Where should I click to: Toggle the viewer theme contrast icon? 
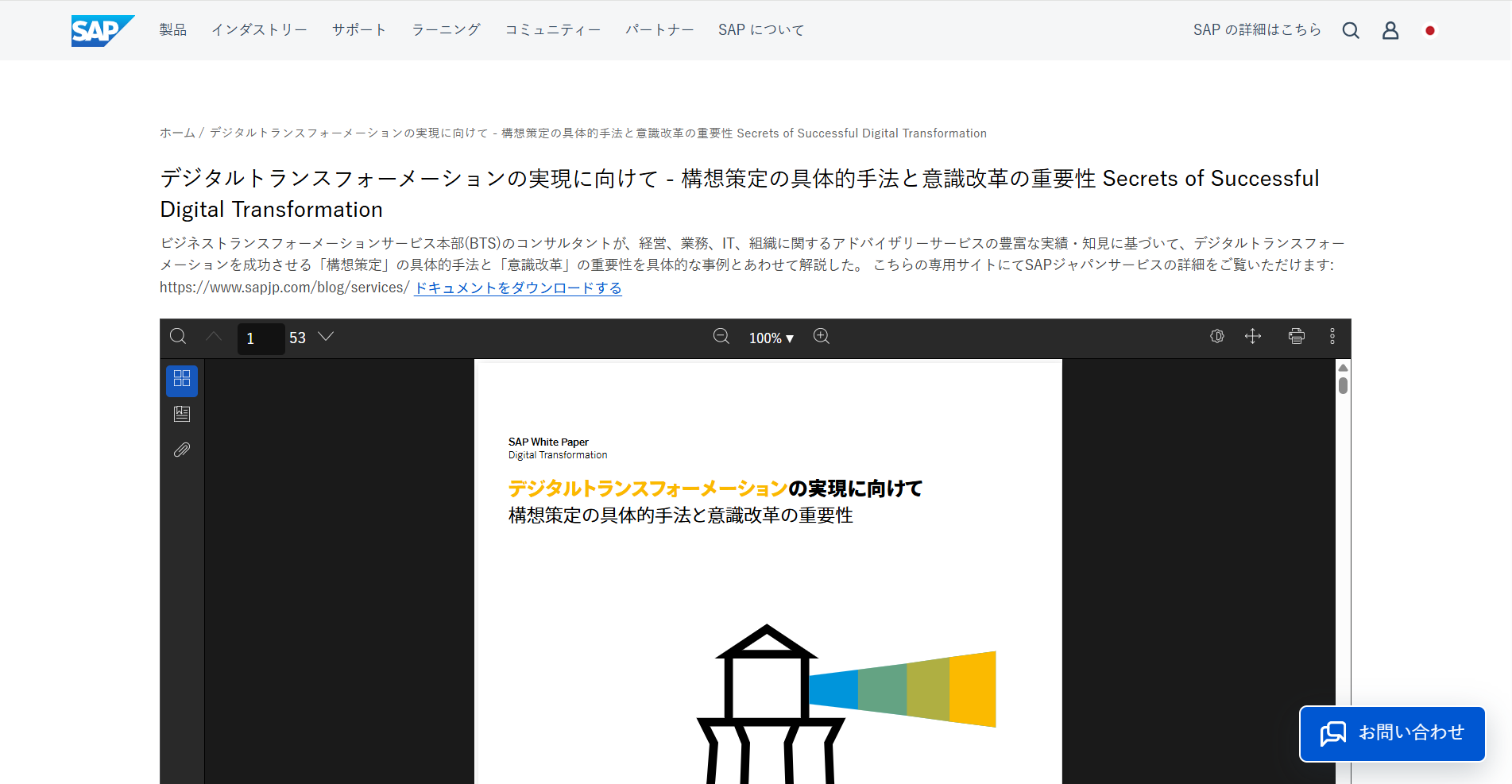1217,337
